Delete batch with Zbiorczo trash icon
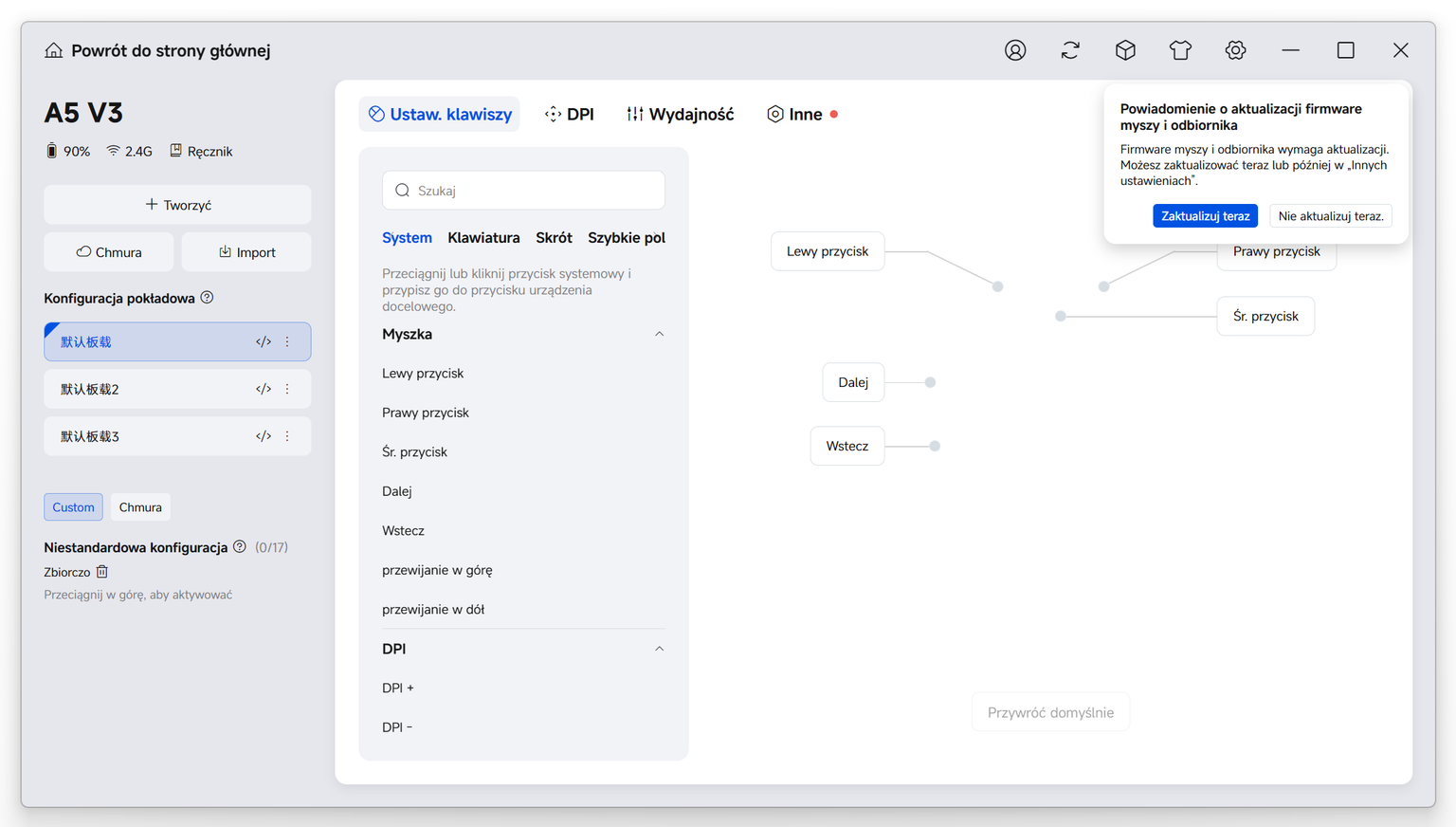The image size is (1456, 827). (102, 572)
